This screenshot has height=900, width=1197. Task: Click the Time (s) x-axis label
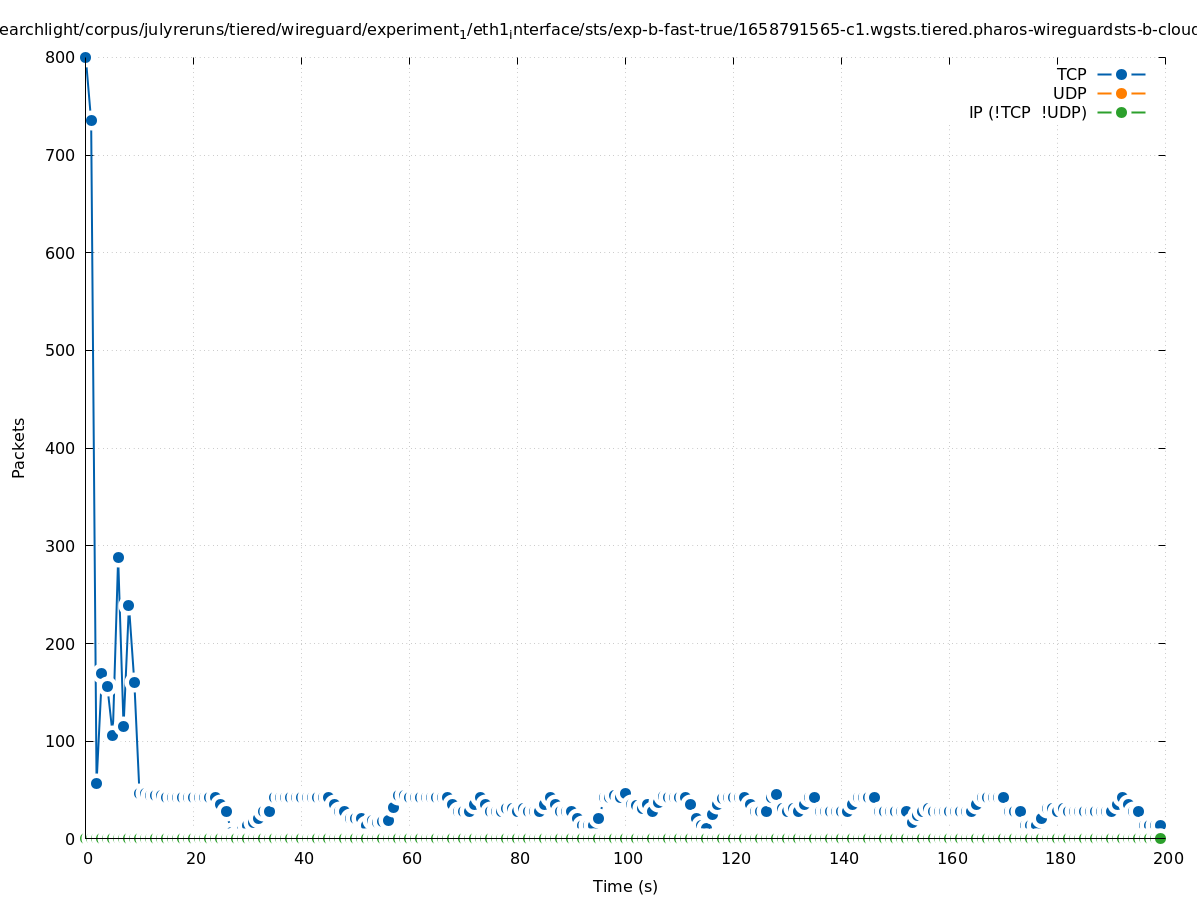tap(625, 886)
